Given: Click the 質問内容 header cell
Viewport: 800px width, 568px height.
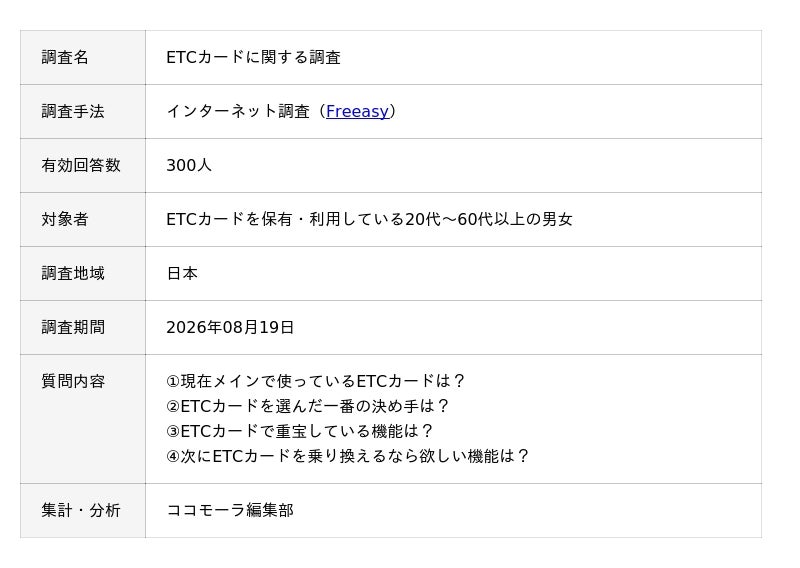Looking at the screenshot, I should [83, 419].
